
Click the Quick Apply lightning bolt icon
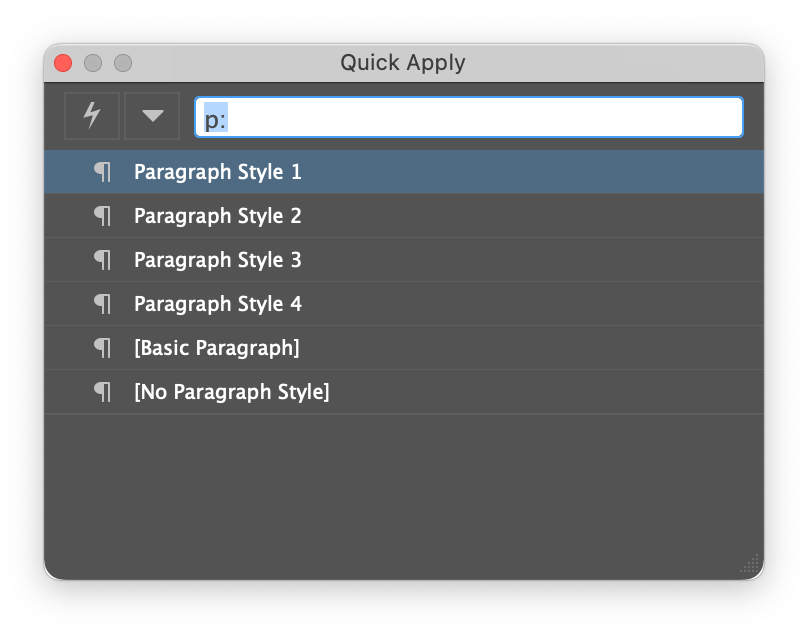92,116
